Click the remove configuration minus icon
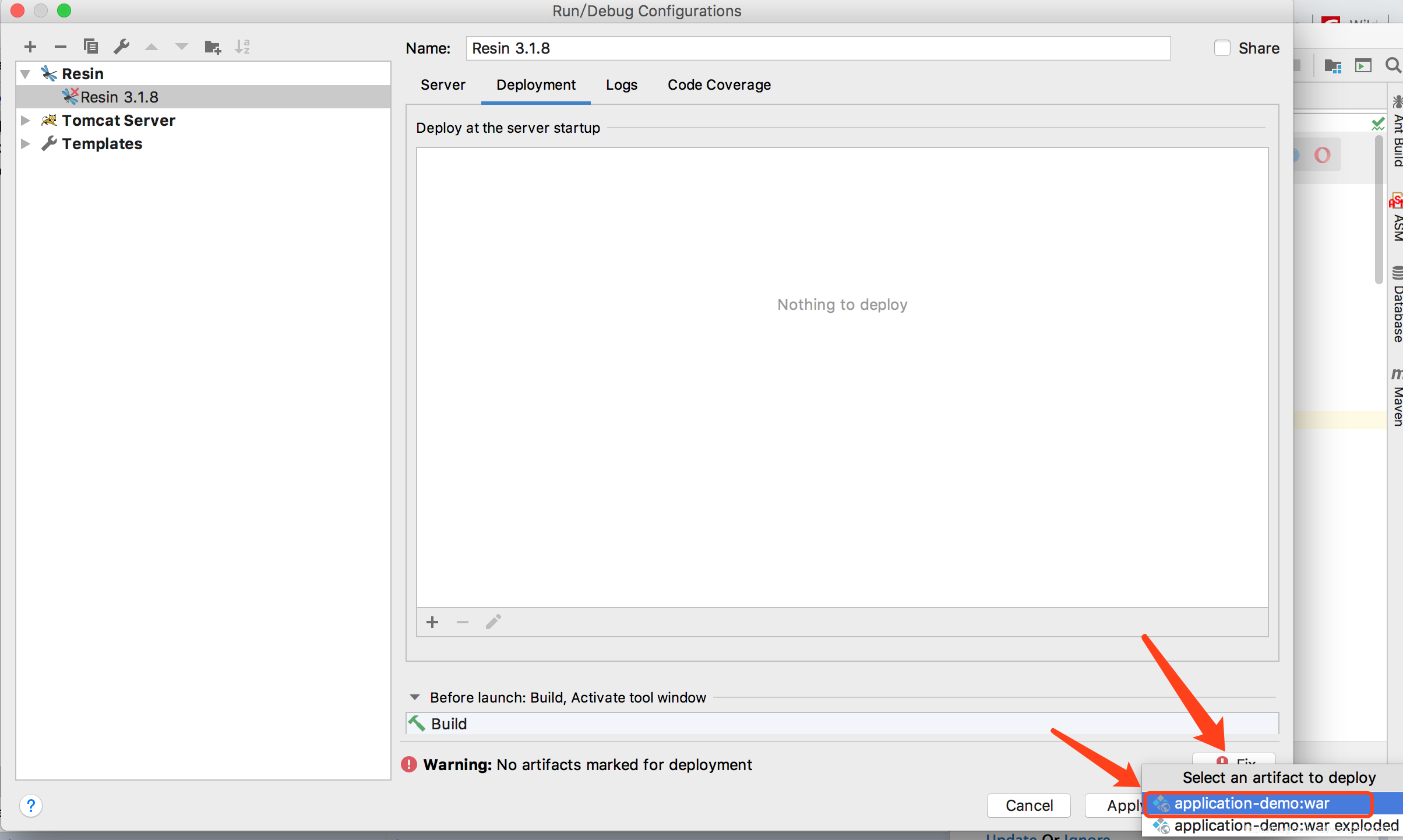The height and width of the screenshot is (840, 1403). (x=61, y=47)
